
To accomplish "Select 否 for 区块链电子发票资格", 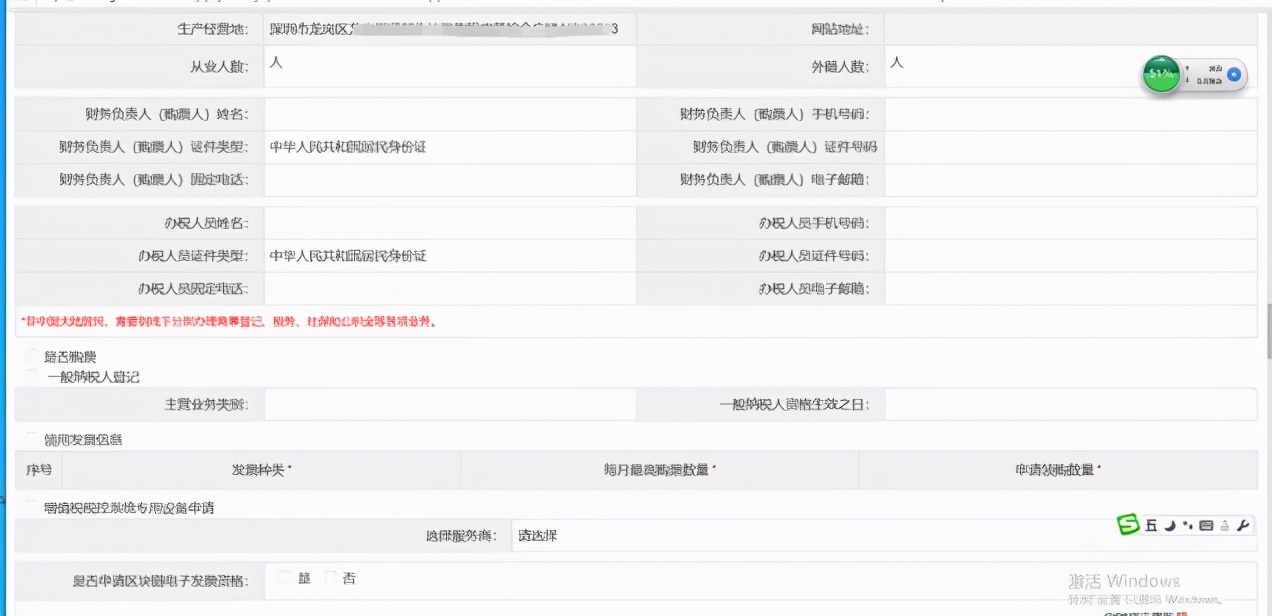I will coord(331,578).
